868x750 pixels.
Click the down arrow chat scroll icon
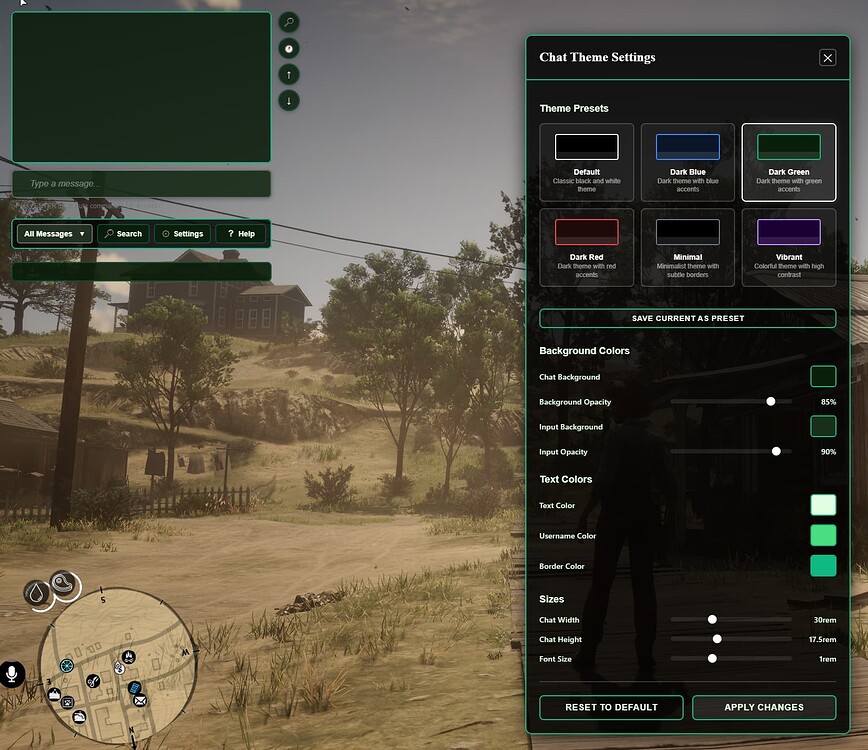[288, 101]
